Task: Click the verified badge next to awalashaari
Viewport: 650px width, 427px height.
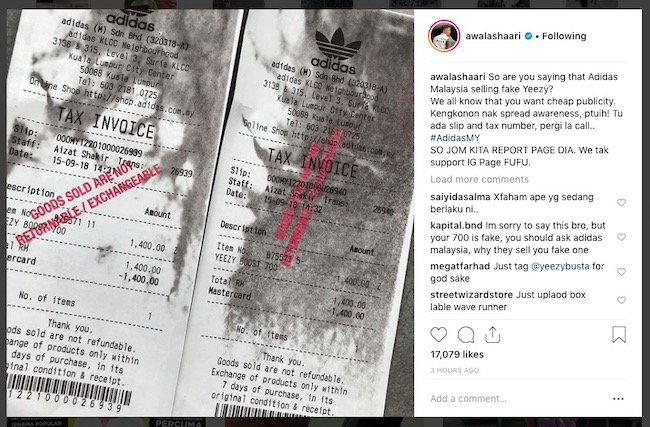Action: (528, 36)
